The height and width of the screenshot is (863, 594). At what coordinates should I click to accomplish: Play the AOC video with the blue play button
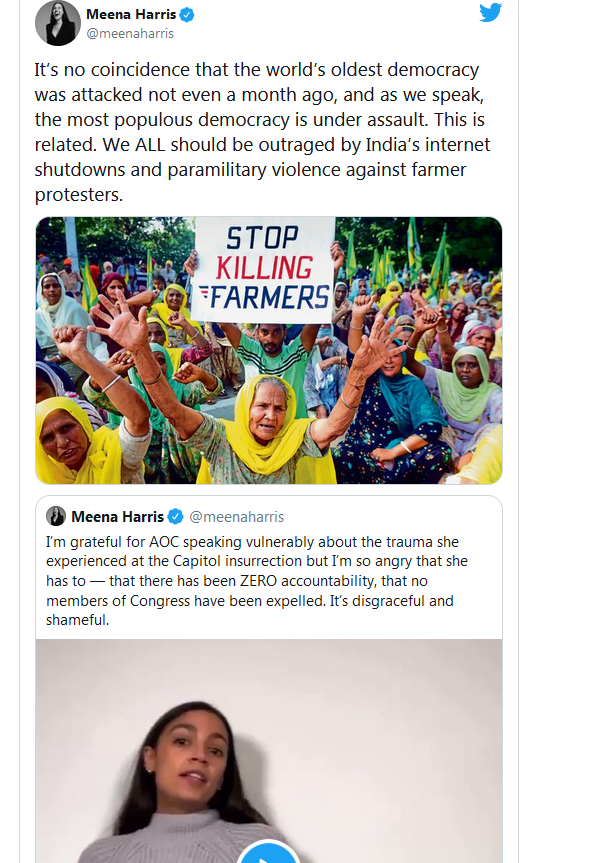point(269,852)
